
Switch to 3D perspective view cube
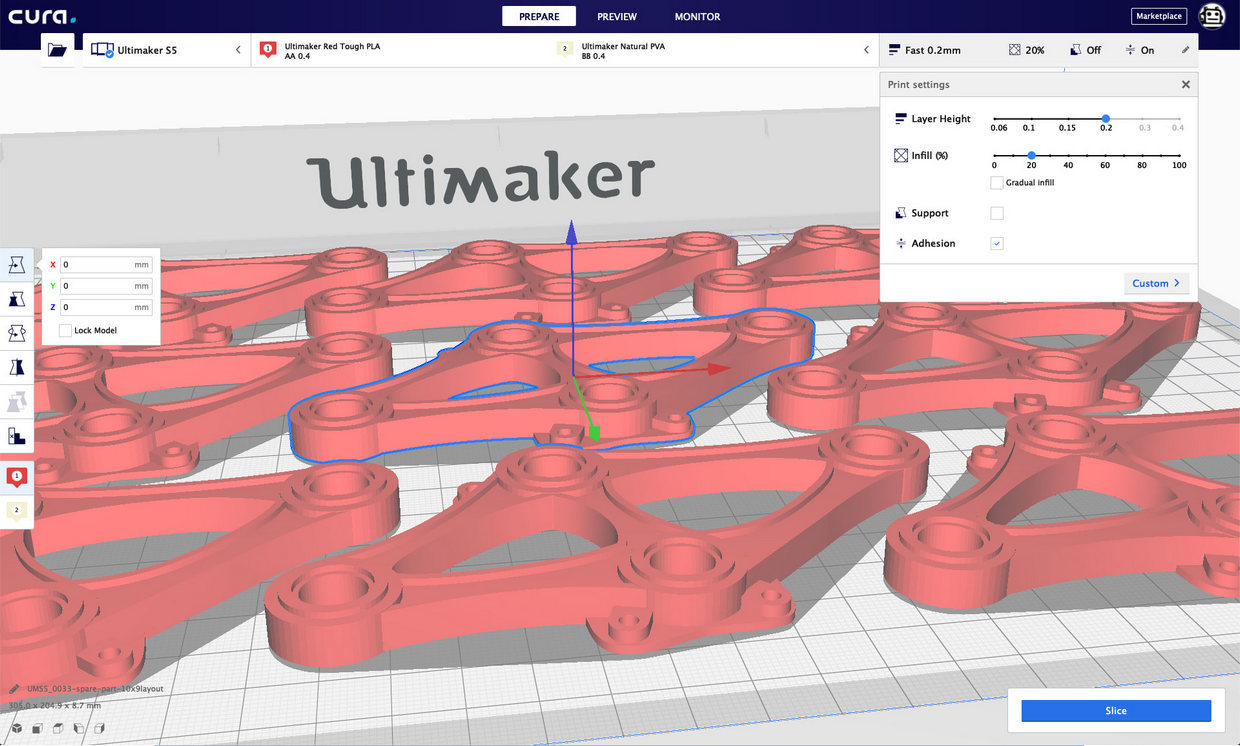click(x=17, y=728)
